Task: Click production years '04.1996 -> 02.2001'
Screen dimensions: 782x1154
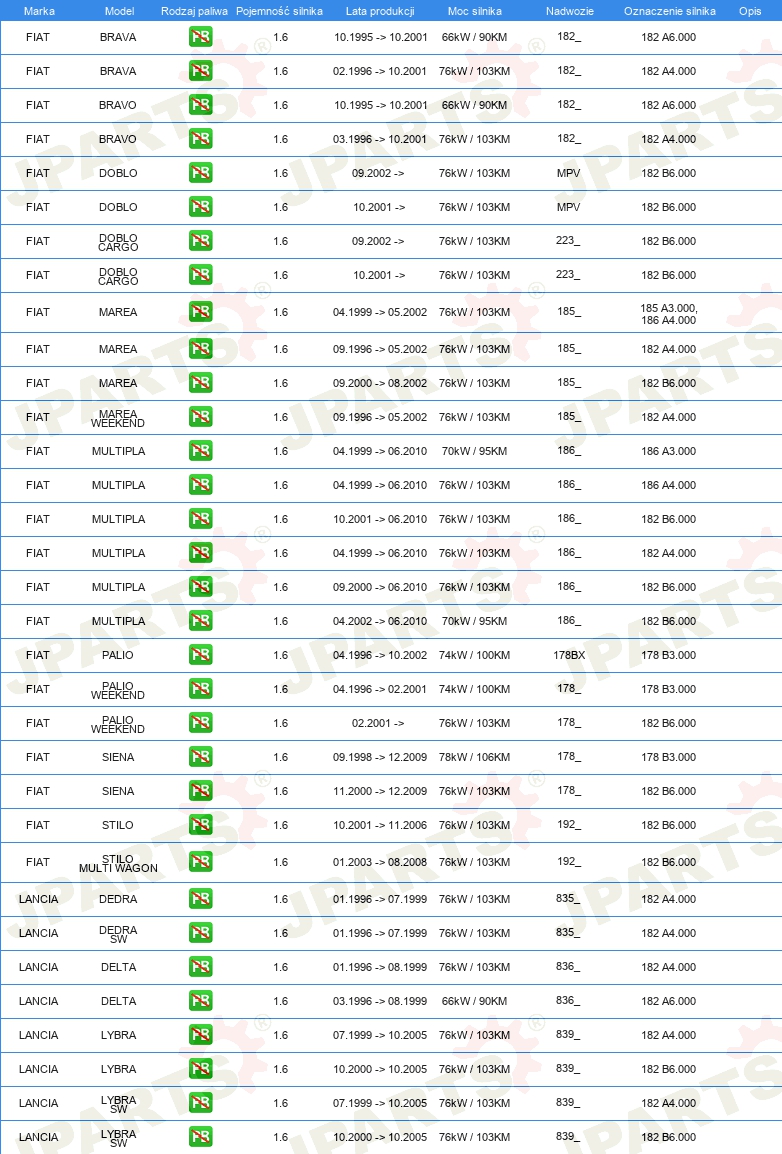Action: [380, 689]
